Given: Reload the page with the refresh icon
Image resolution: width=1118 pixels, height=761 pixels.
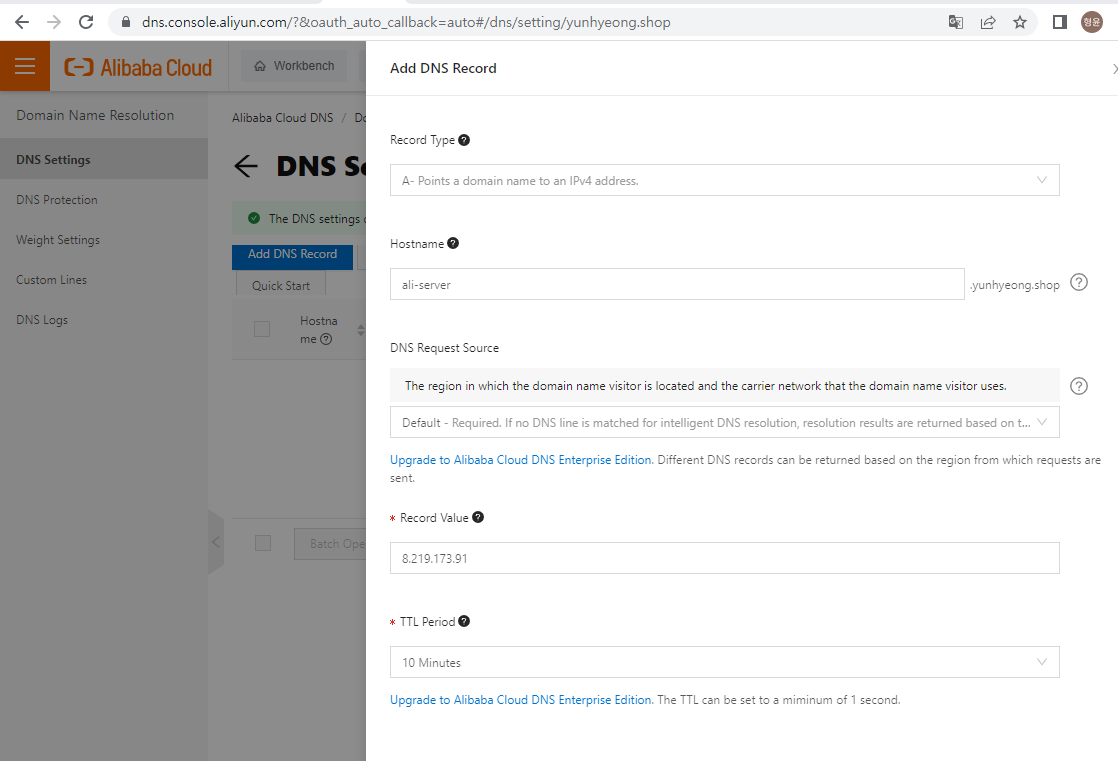Looking at the screenshot, I should pyautogui.click(x=86, y=22).
